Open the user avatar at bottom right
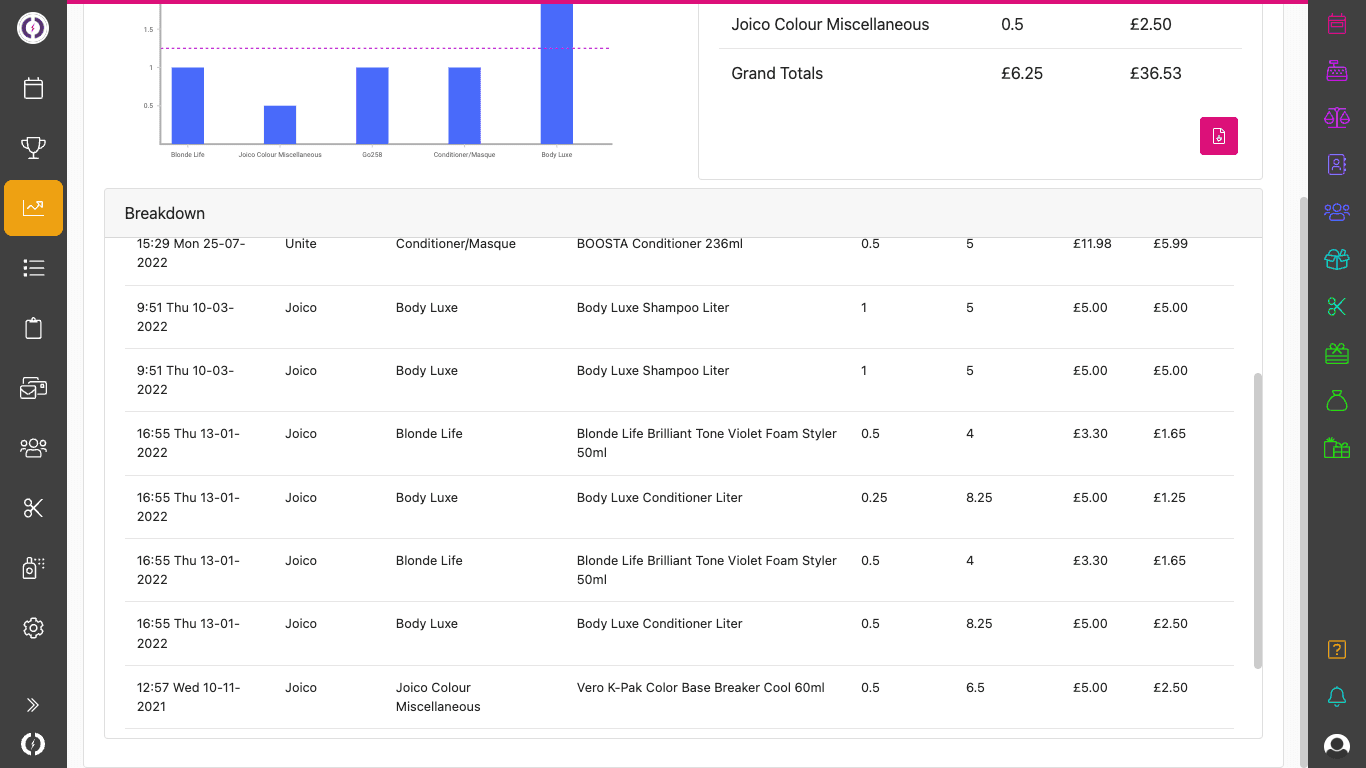 coord(1337,745)
